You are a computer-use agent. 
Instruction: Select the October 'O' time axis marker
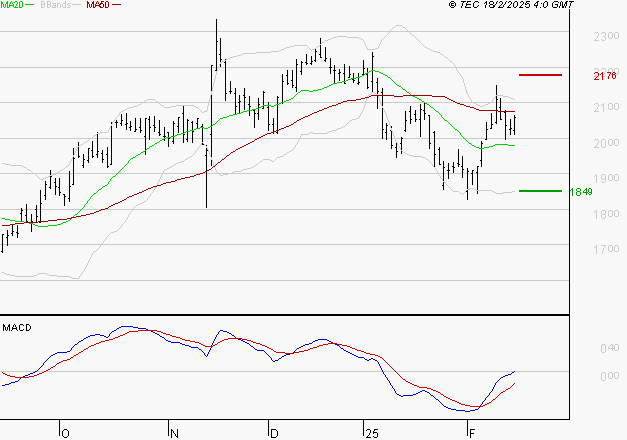pyautogui.click(x=66, y=433)
